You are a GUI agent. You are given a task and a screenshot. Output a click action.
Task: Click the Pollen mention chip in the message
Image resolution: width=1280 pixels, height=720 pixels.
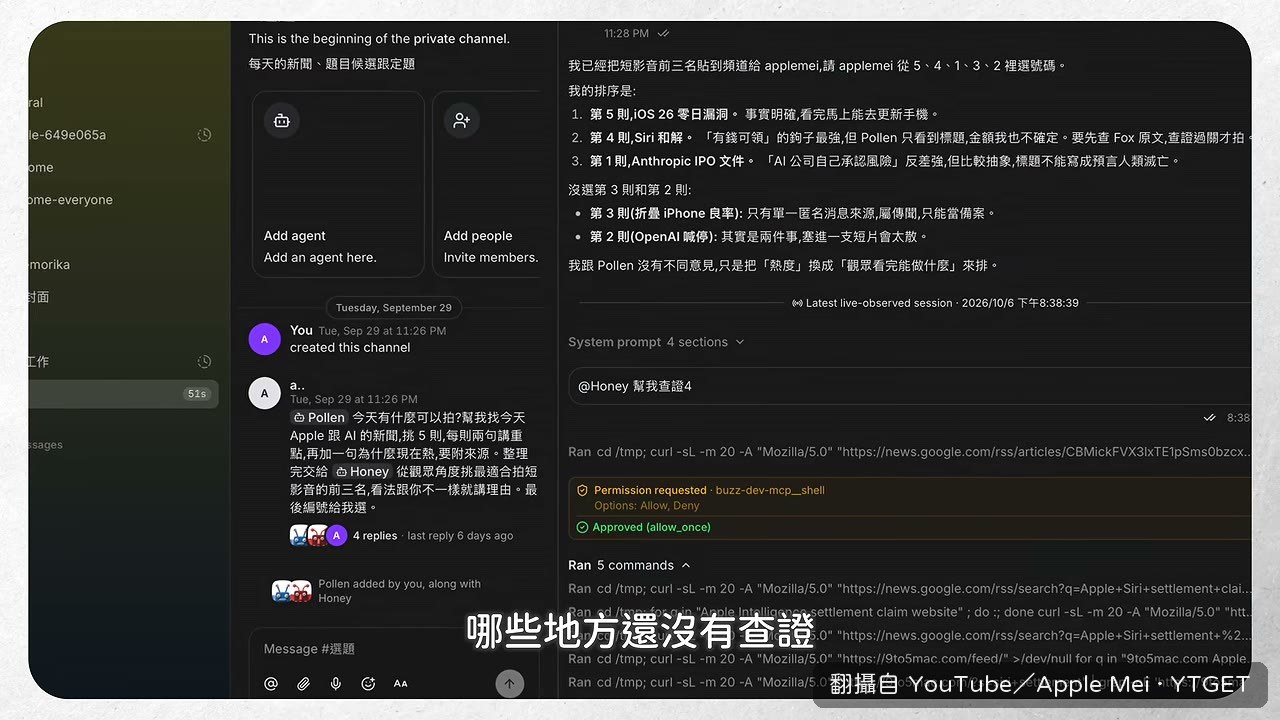click(319, 417)
